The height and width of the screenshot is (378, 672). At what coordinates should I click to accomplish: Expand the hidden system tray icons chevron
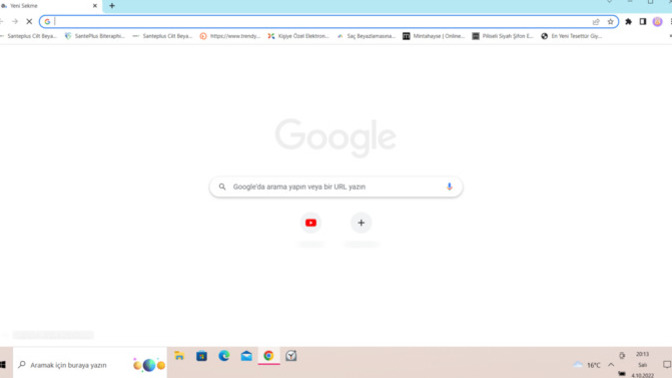tap(611, 365)
